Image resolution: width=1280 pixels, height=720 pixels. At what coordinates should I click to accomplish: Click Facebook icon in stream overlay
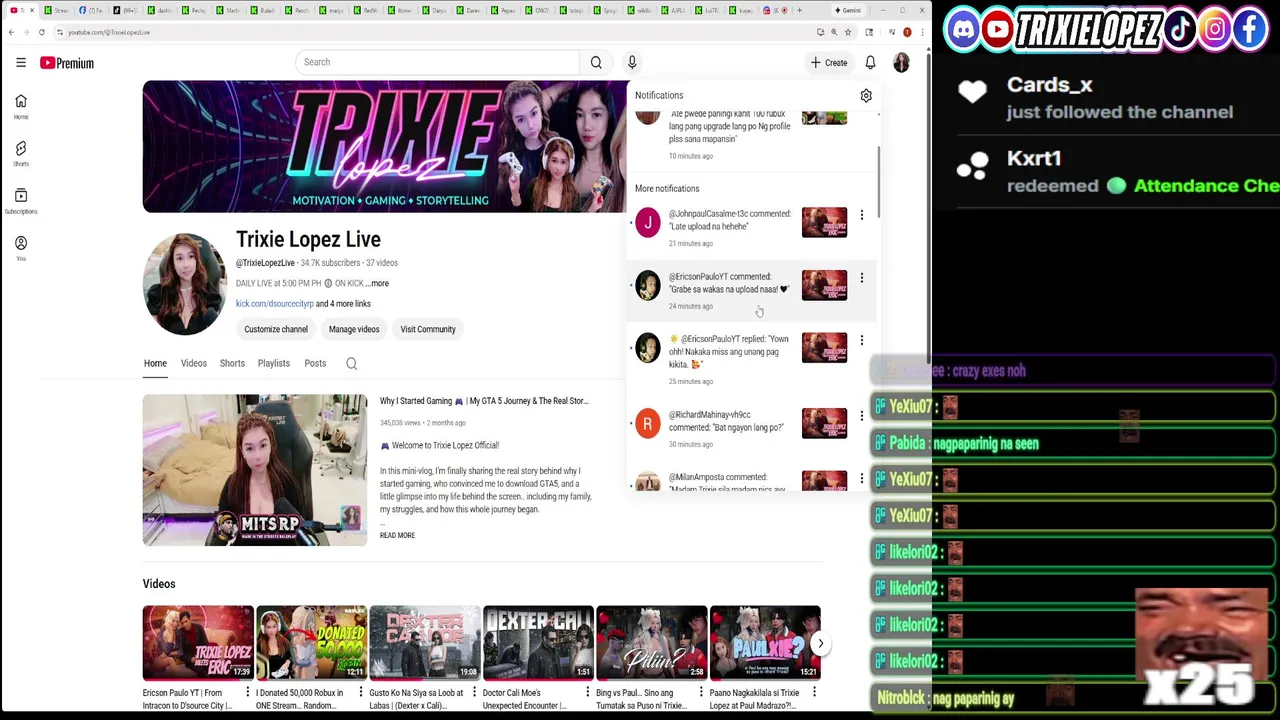pos(1250,30)
